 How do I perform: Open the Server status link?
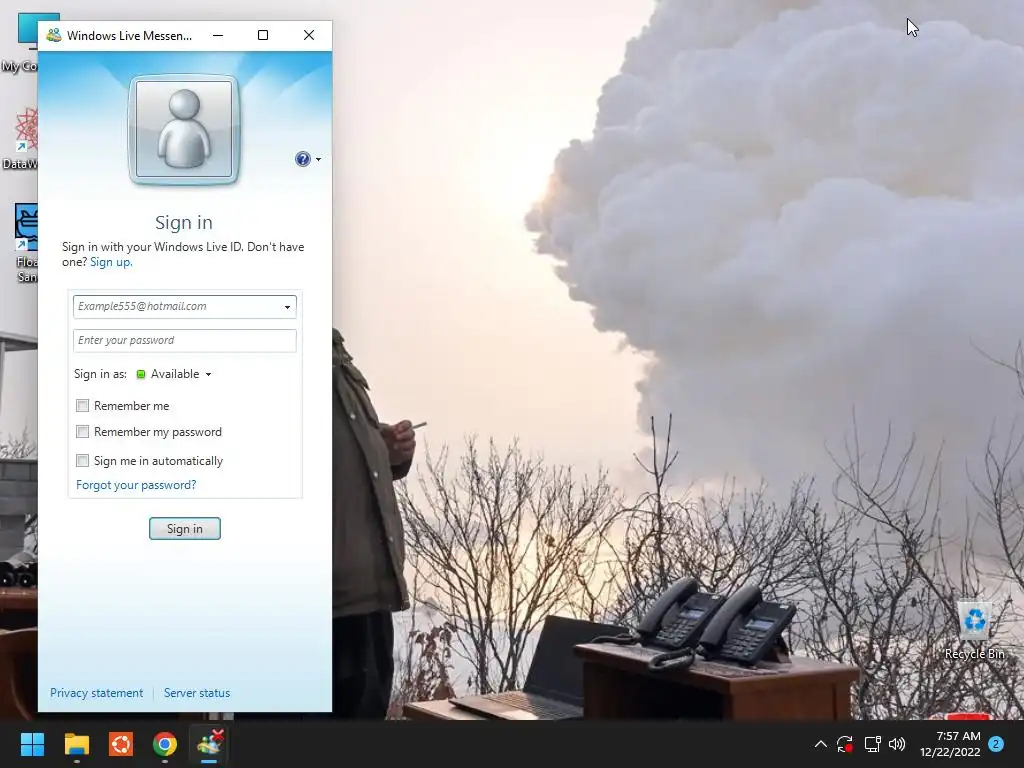click(x=197, y=693)
